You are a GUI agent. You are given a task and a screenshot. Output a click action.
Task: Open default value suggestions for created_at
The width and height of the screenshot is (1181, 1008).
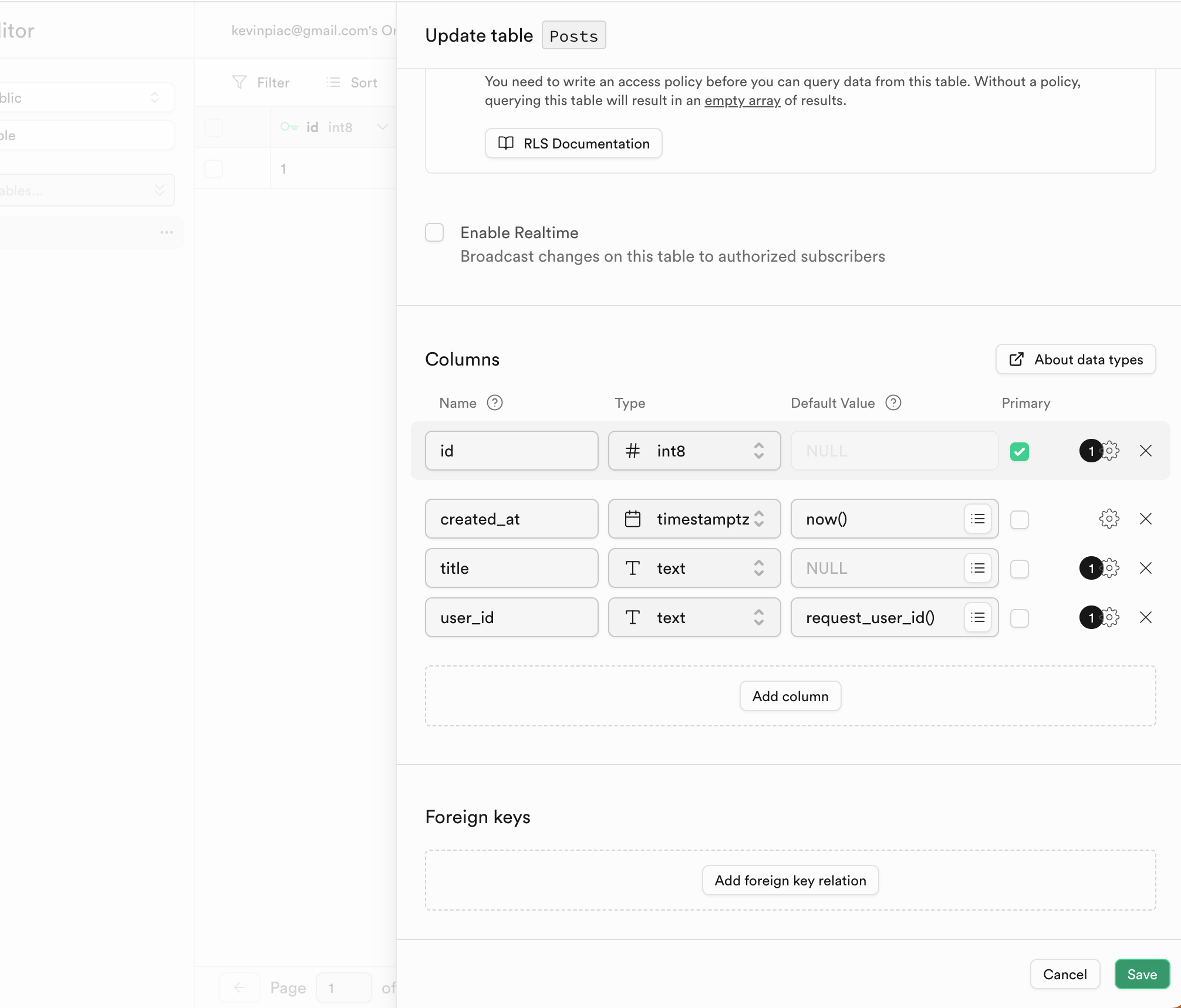pyautogui.click(x=977, y=519)
